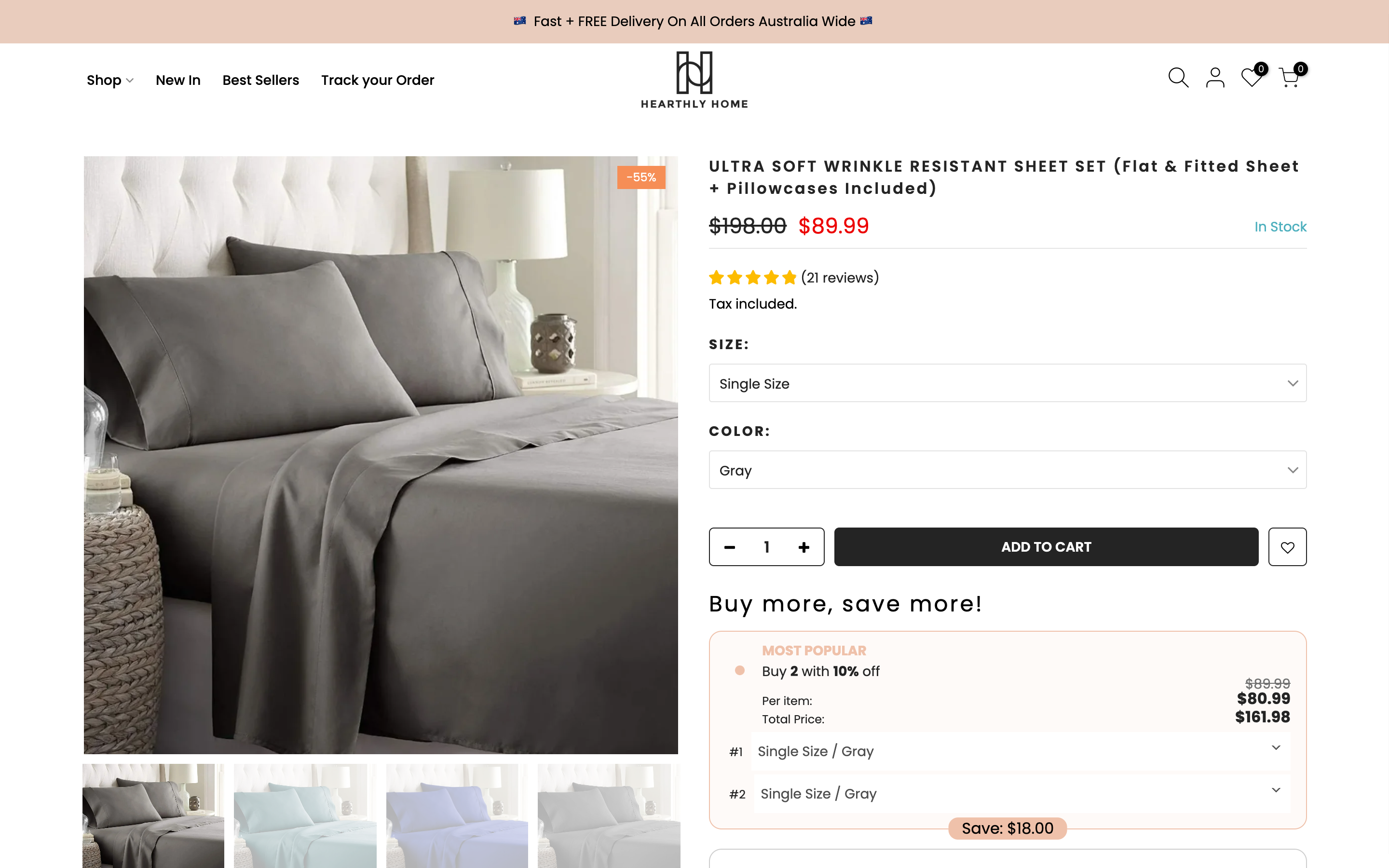The image size is (1389, 868).
Task: Open the Size dropdown showing Single Size
Action: (x=1008, y=383)
